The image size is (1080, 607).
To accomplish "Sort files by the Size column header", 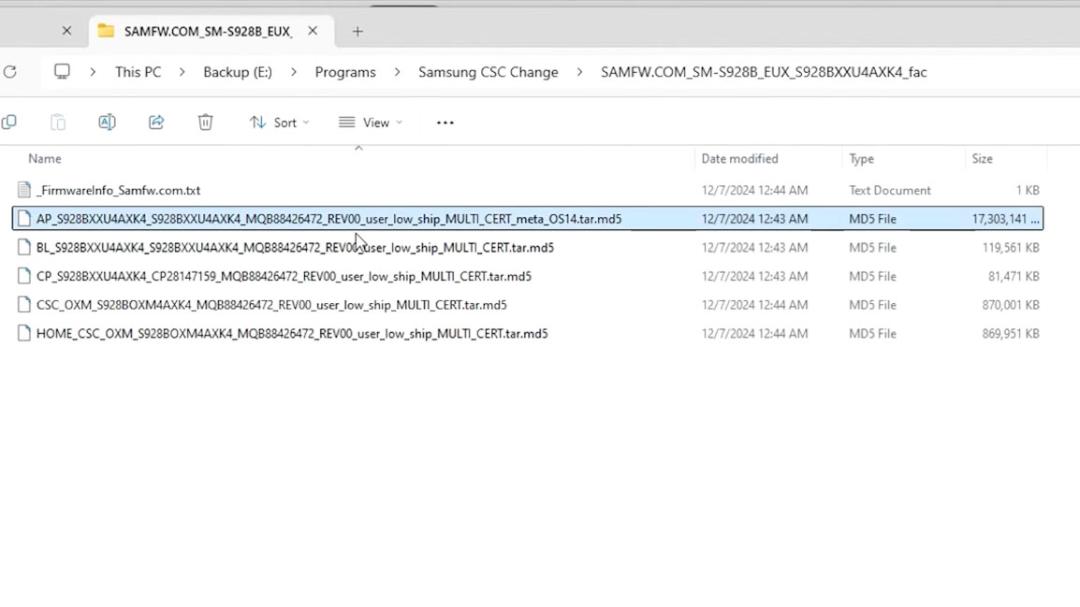I will 982,158.
